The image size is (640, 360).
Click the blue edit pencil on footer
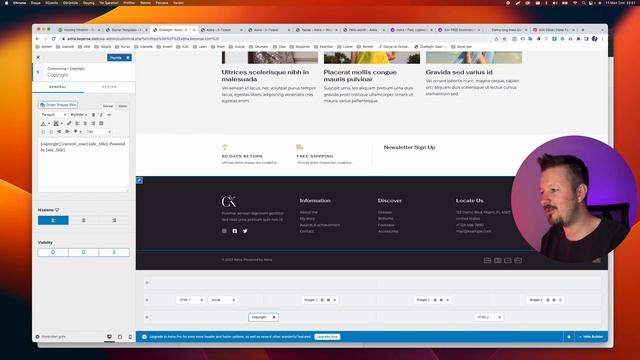(x=140, y=180)
